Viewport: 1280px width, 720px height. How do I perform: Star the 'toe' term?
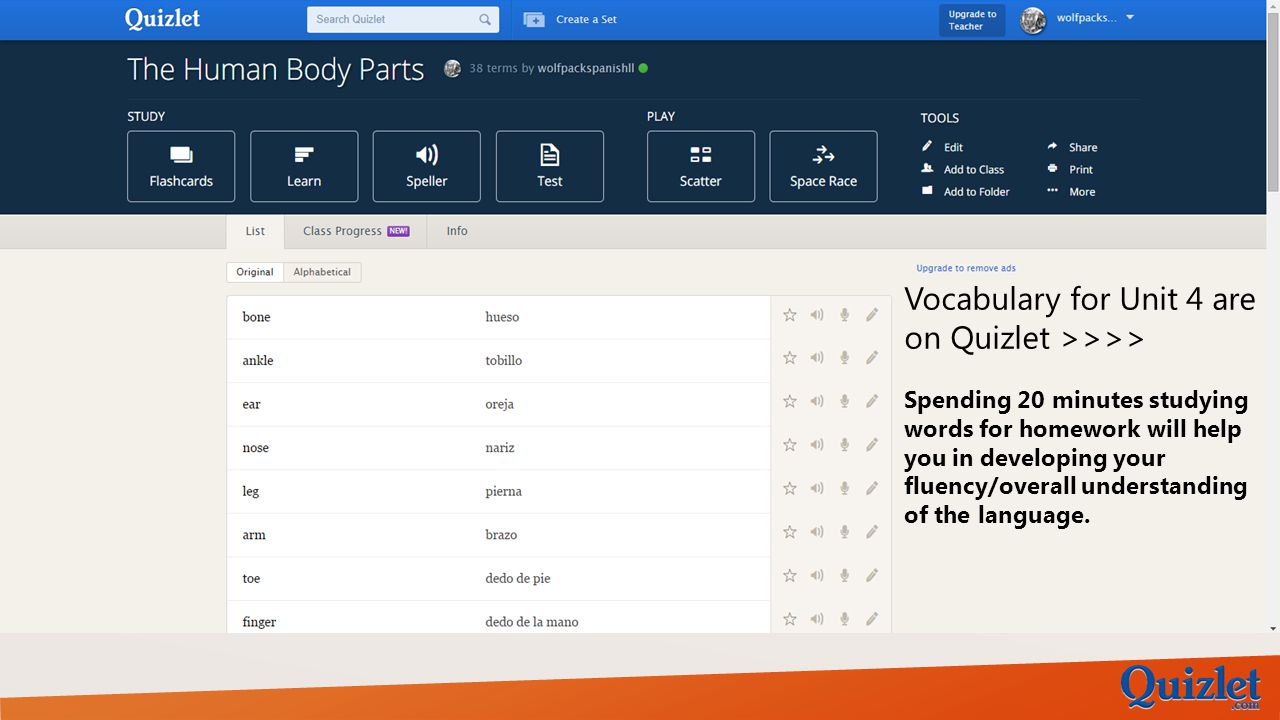[x=789, y=576]
